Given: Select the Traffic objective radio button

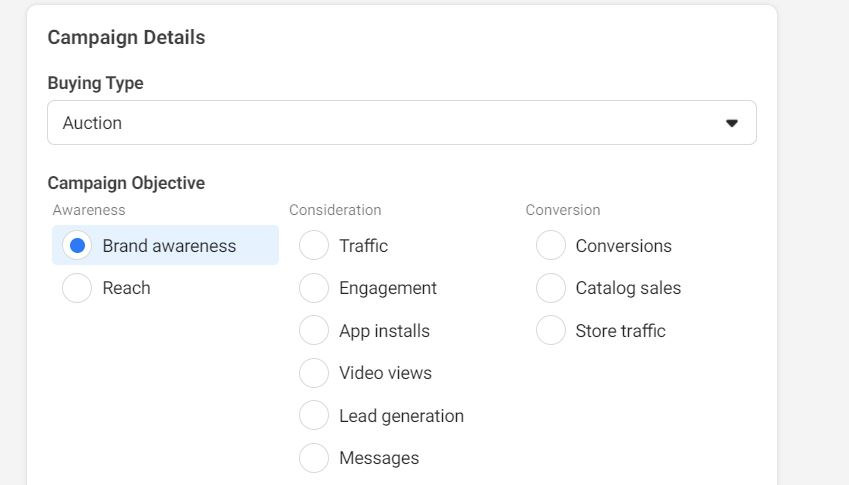Looking at the screenshot, I should point(314,246).
